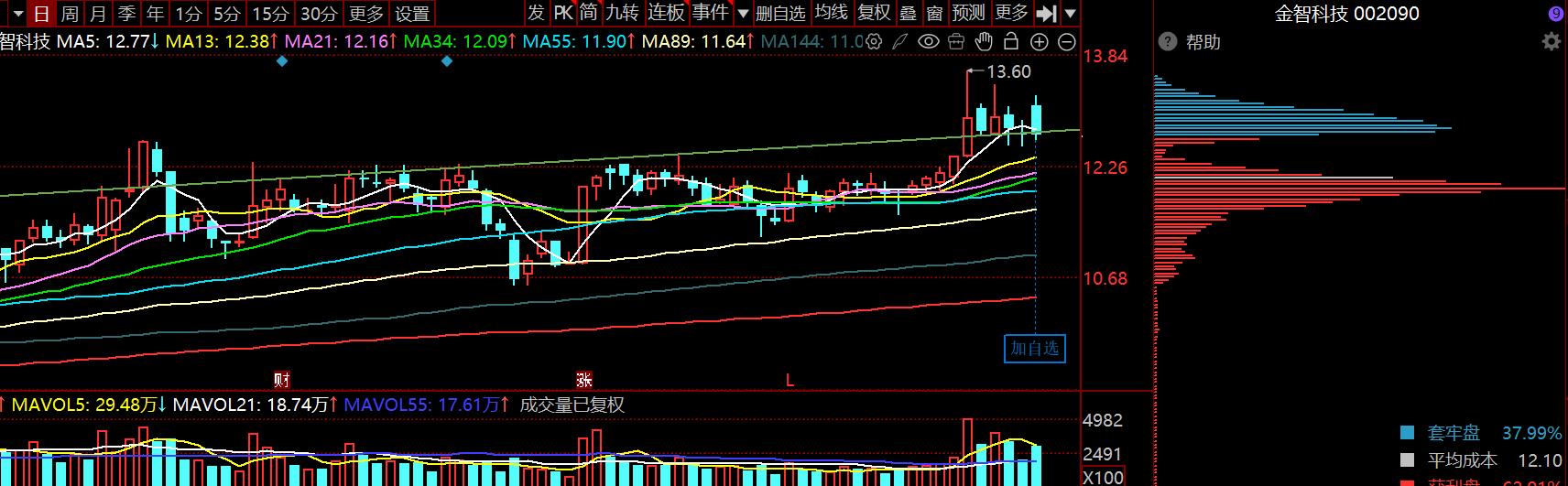The image size is (1568, 486).
Task: Switch to quarterly 季 period
Action: coord(126,14)
